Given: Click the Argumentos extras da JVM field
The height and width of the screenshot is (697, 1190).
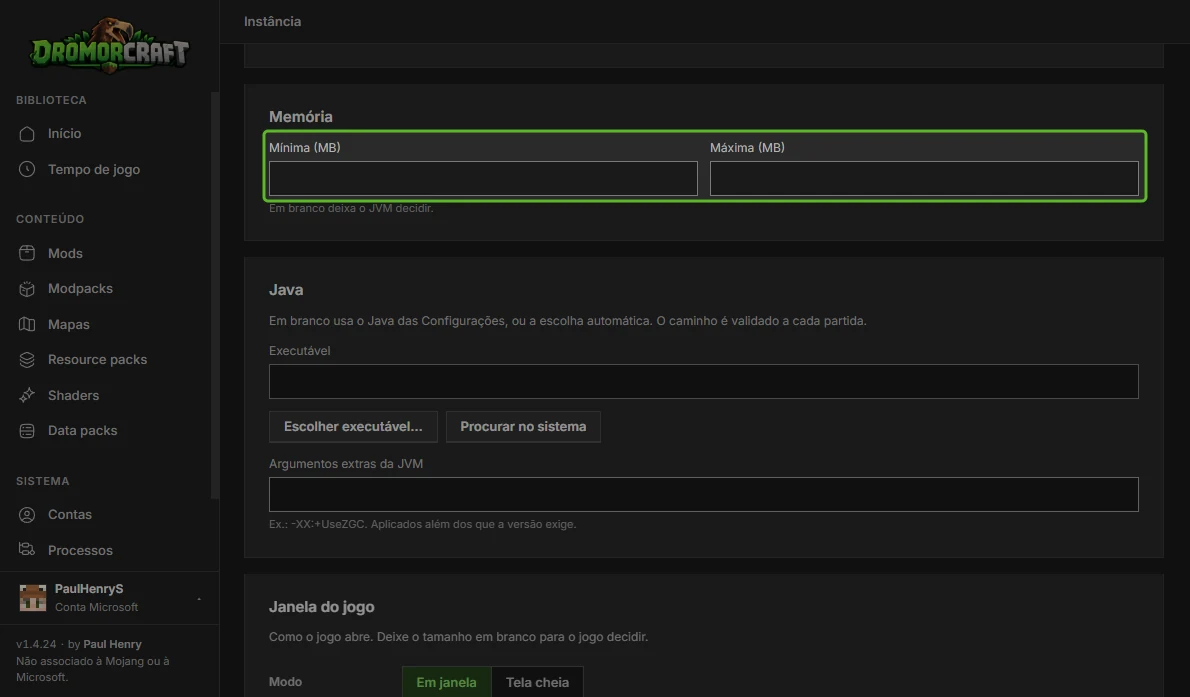Looking at the screenshot, I should 704,494.
